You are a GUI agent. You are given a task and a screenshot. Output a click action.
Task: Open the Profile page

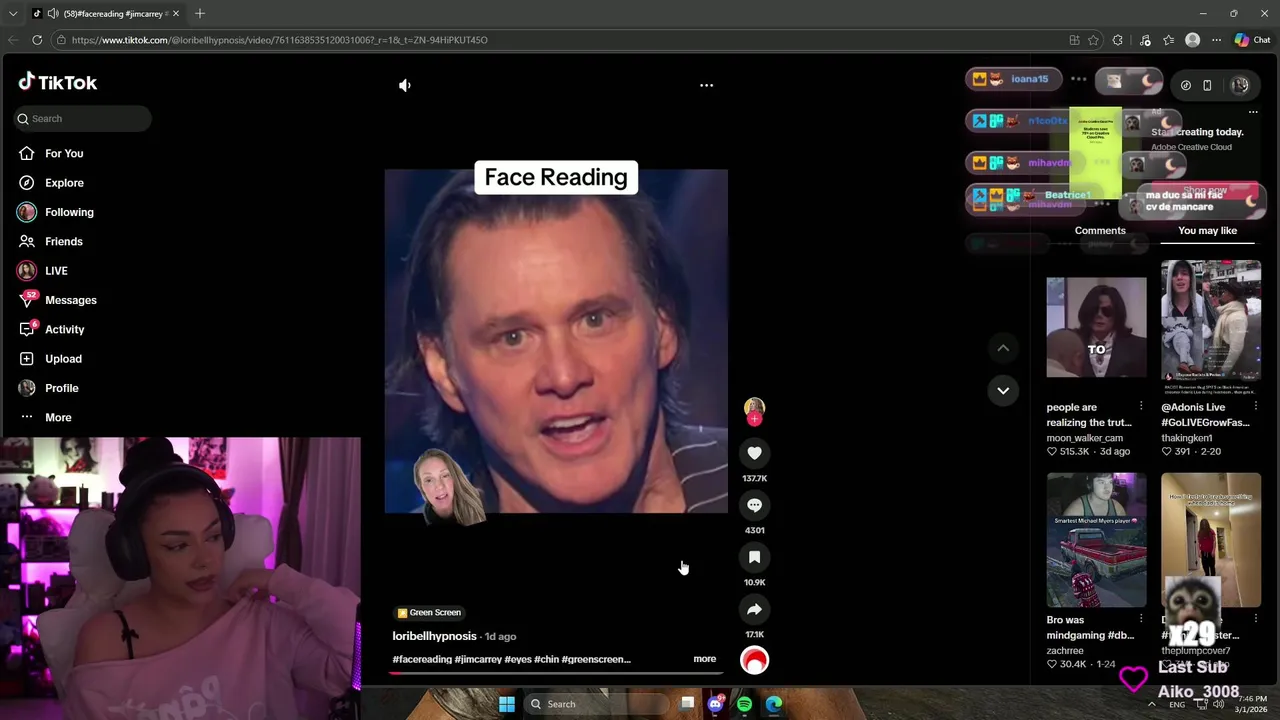tap(48, 388)
